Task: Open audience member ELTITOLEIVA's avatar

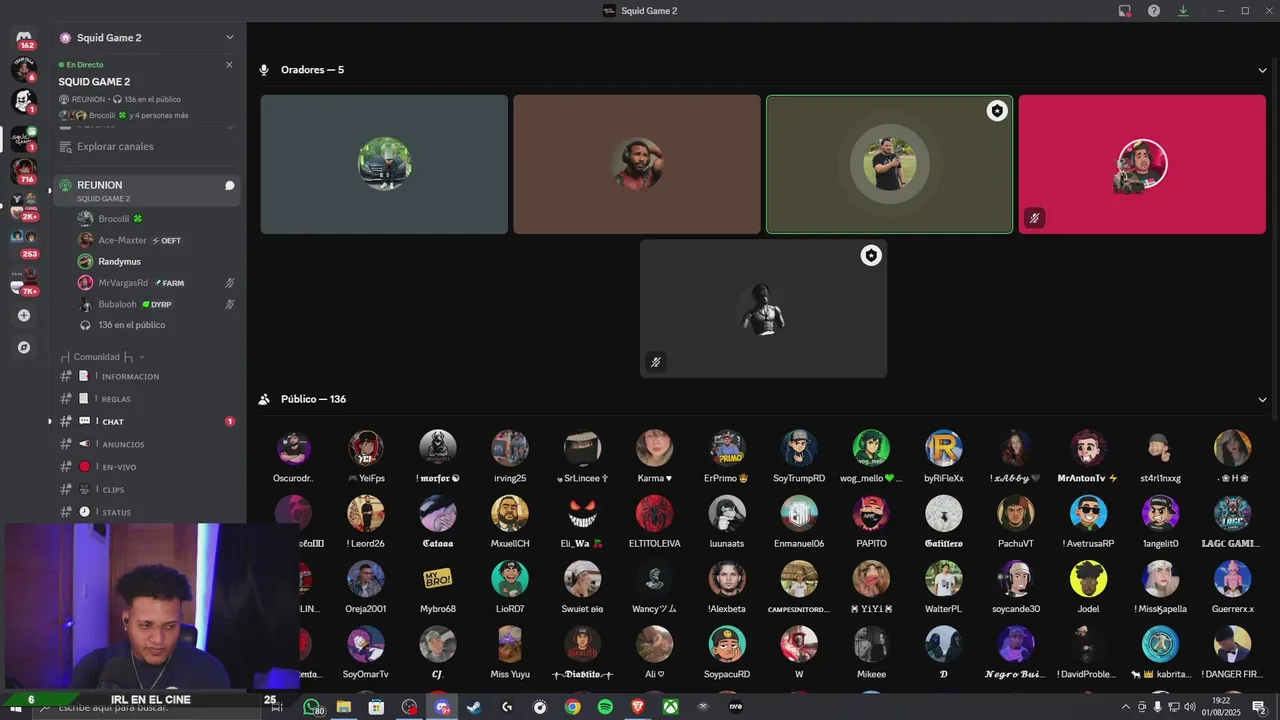Action: click(654, 513)
